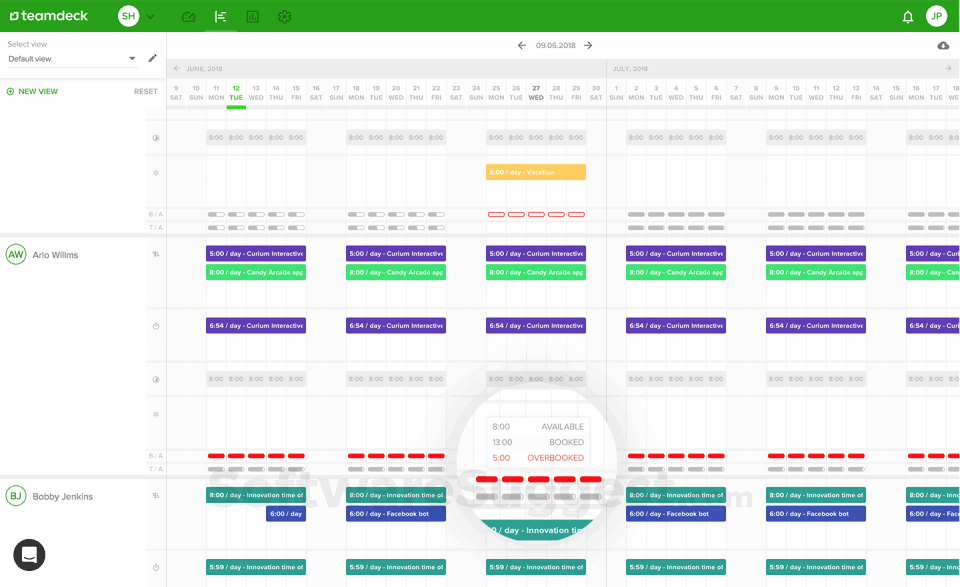Viewport: 960px width, 587px height.
Task: Select the 12 TUE date header
Action: tap(236, 93)
